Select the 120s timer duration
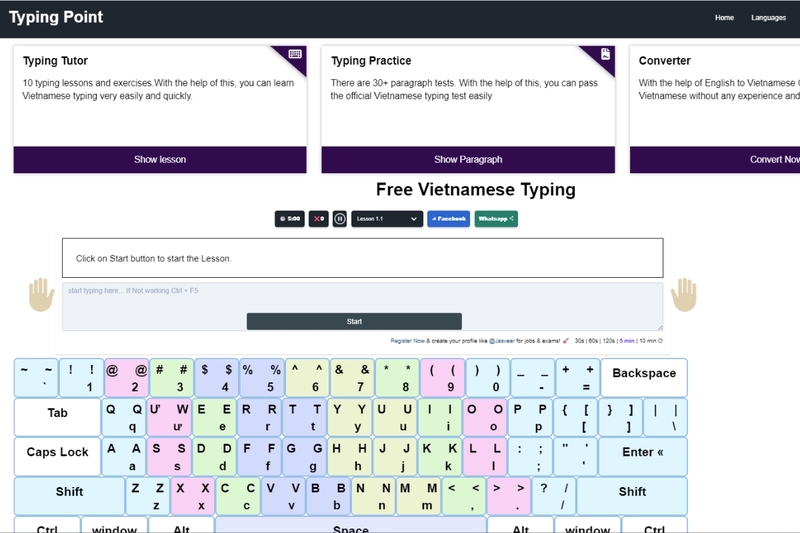This screenshot has height=533, width=800. click(609, 341)
